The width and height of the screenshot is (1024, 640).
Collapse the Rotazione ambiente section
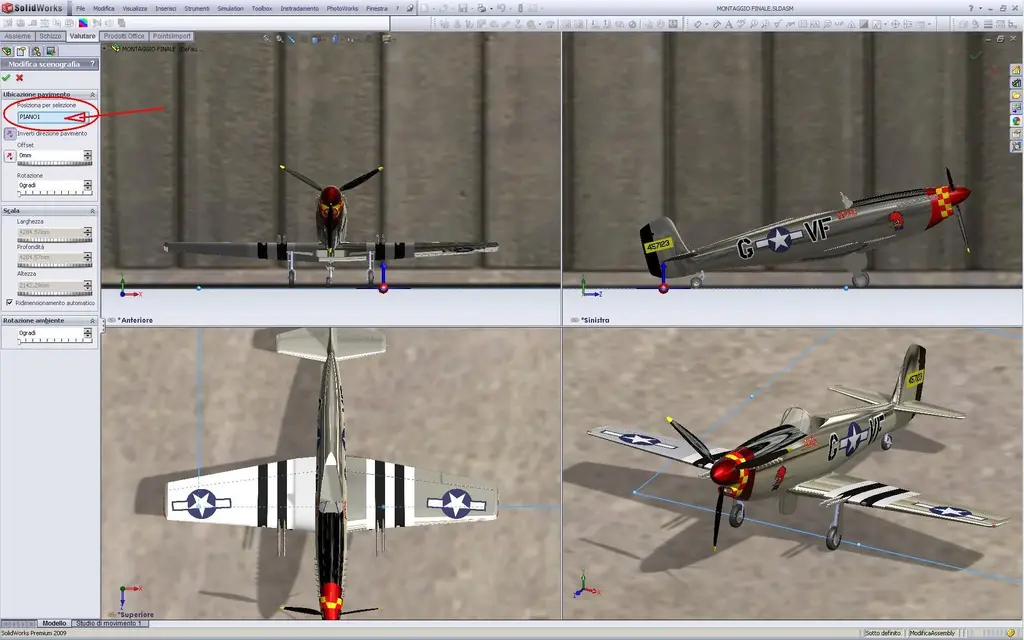pyautogui.click(x=92, y=321)
